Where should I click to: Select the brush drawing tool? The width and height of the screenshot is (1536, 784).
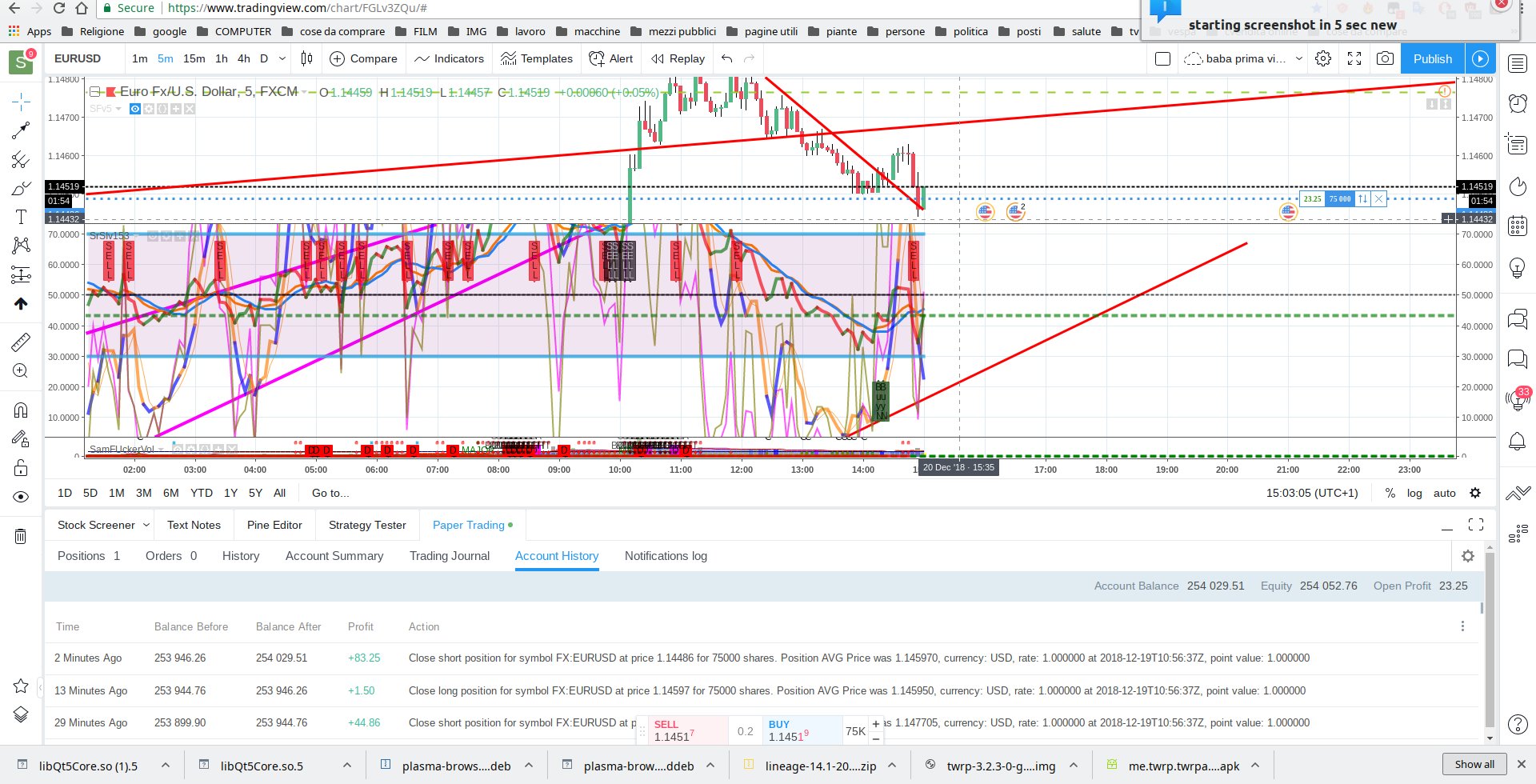tap(21, 189)
